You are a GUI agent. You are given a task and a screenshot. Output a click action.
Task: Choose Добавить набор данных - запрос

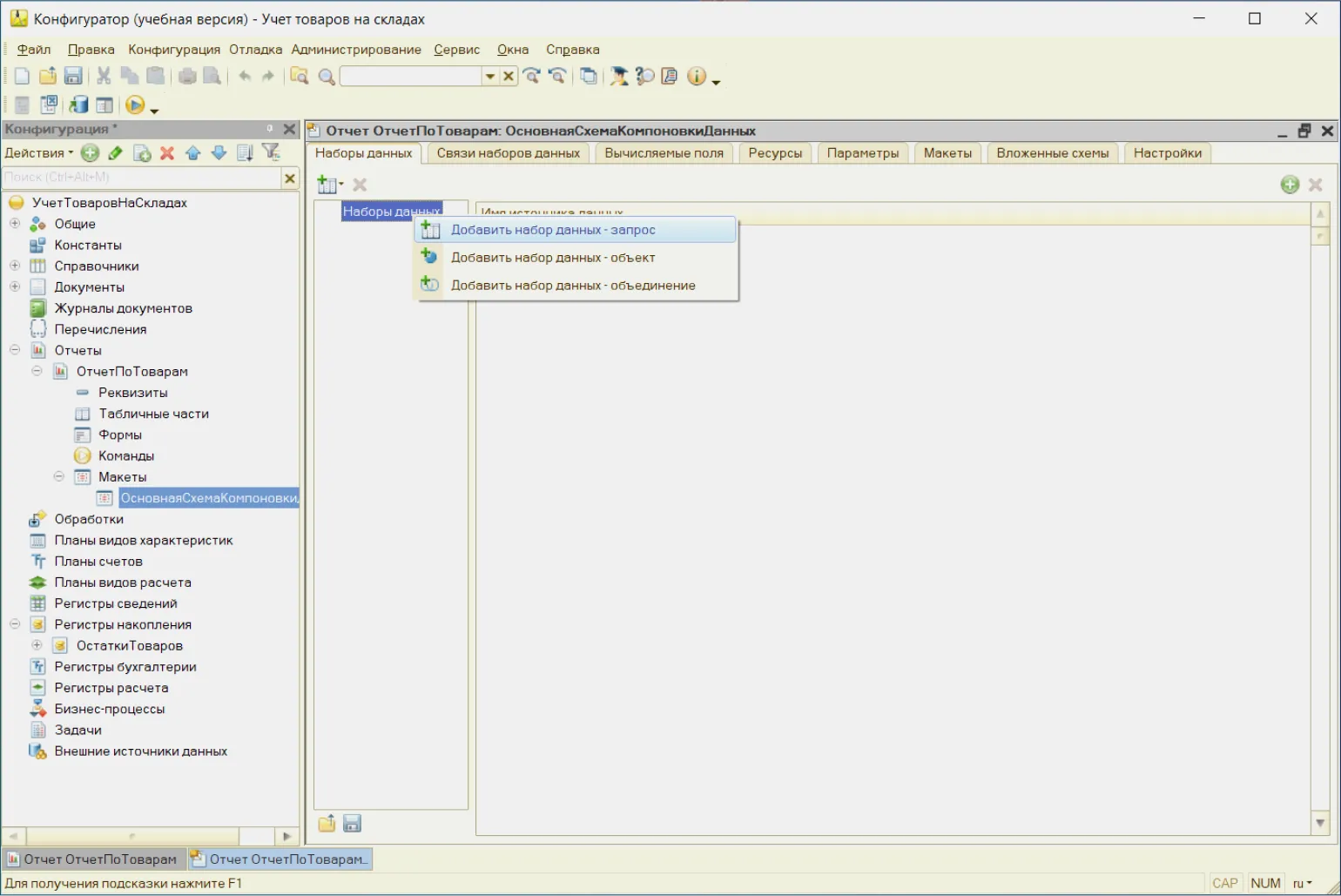coord(553,230)
